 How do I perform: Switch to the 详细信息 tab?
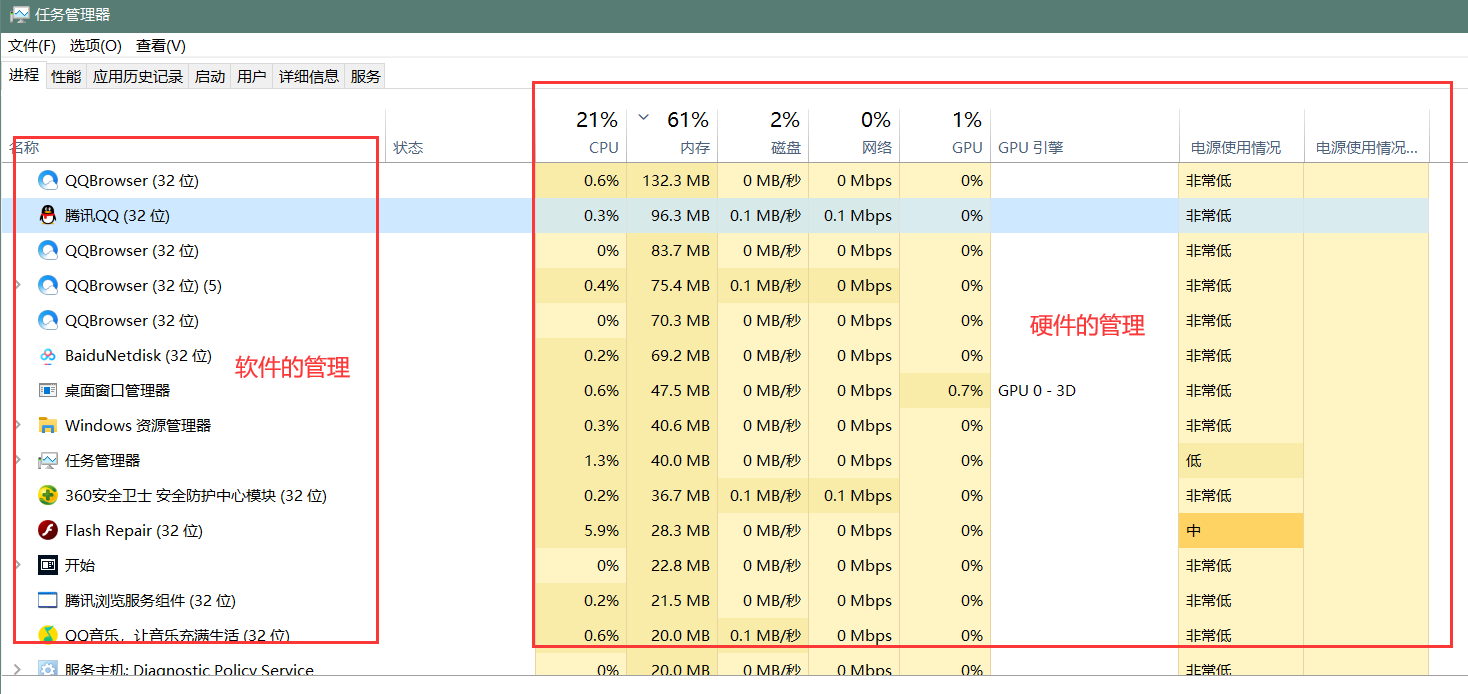coord(309,76)
